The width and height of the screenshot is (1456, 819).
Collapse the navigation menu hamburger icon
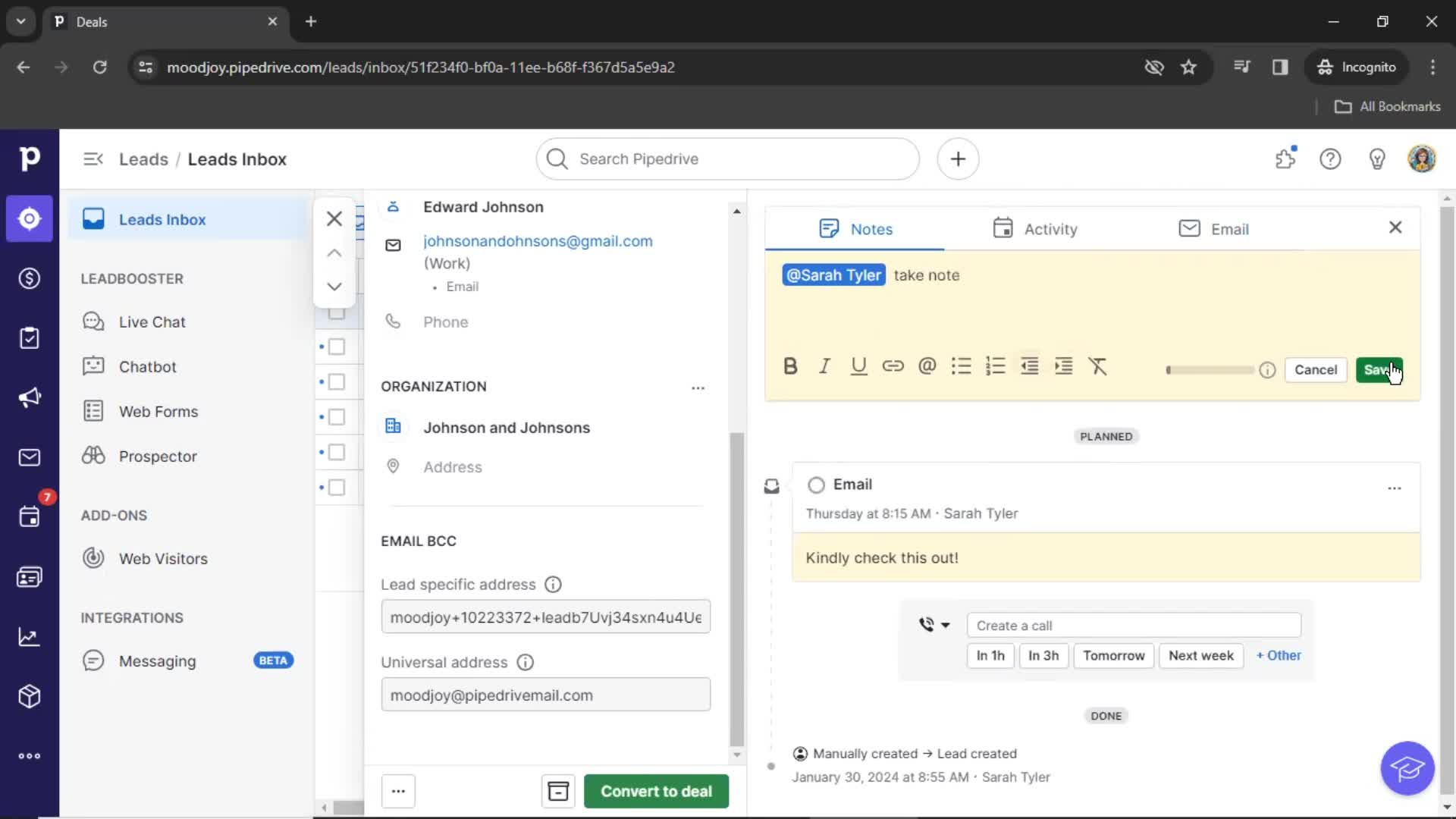pos(93,159)
